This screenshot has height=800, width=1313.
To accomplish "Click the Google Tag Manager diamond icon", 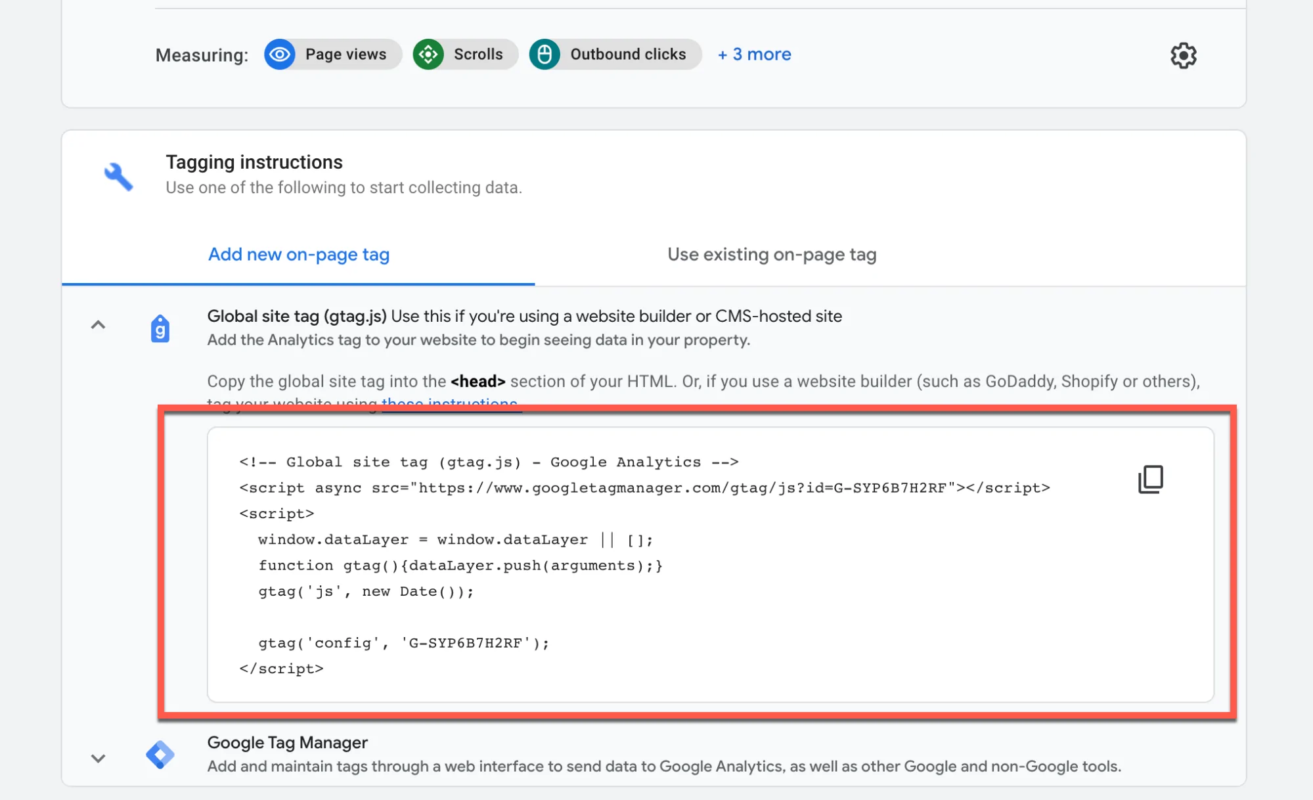I will coord(160,755).
